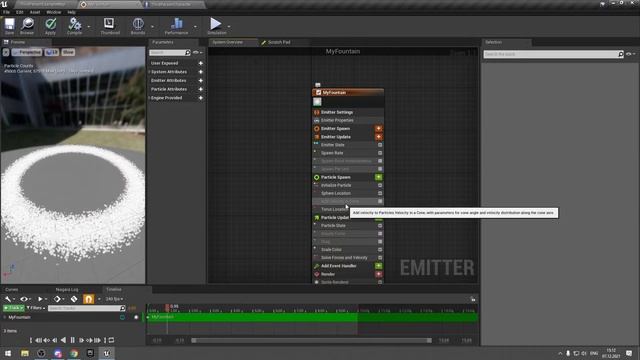Open the Simulation options dropdown arrow
Image resolution: width=640 pixels, height=360 pixels.
click(x=229, y=27)
